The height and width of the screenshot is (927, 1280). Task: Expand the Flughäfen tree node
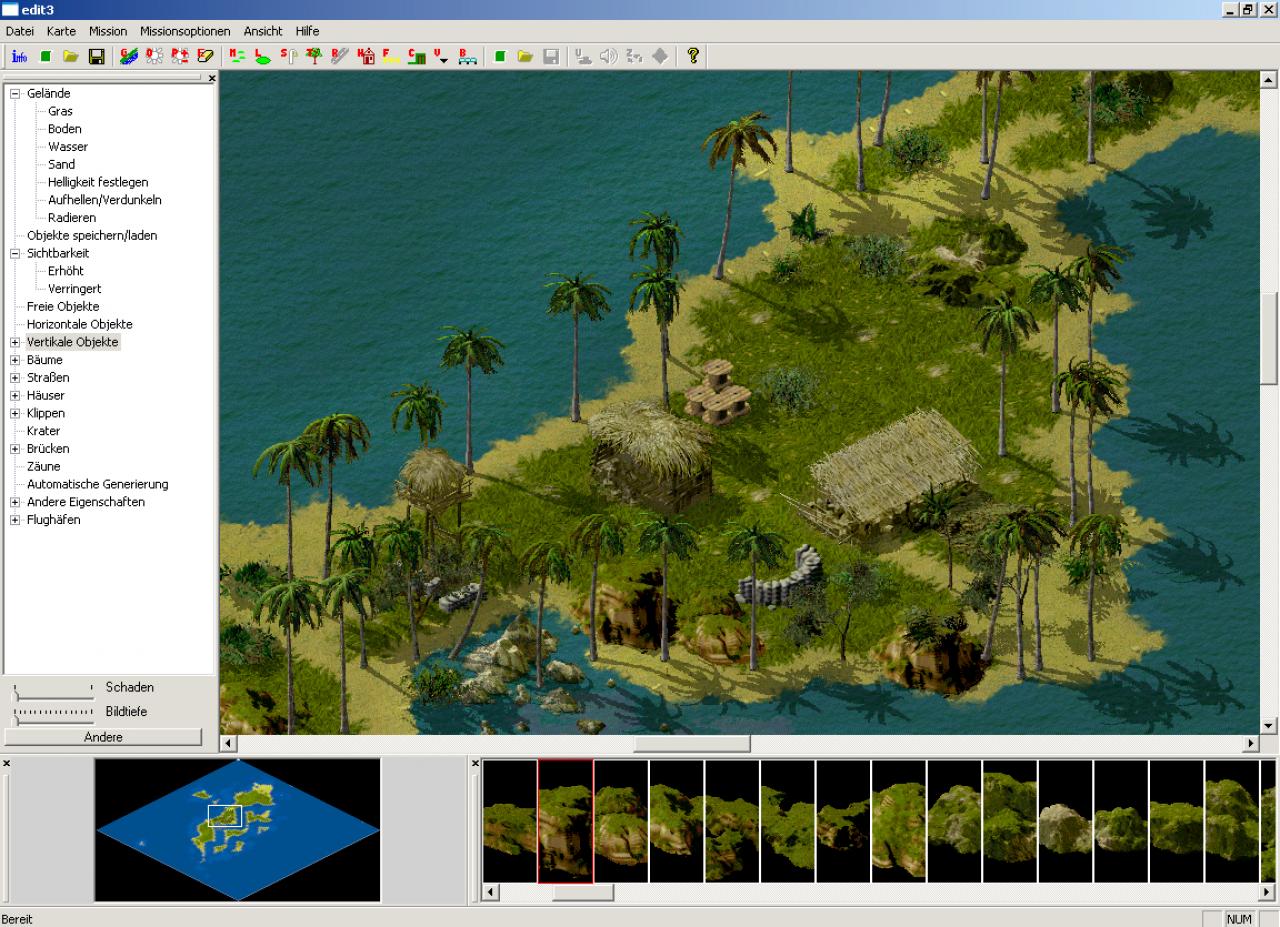point(15,520)
